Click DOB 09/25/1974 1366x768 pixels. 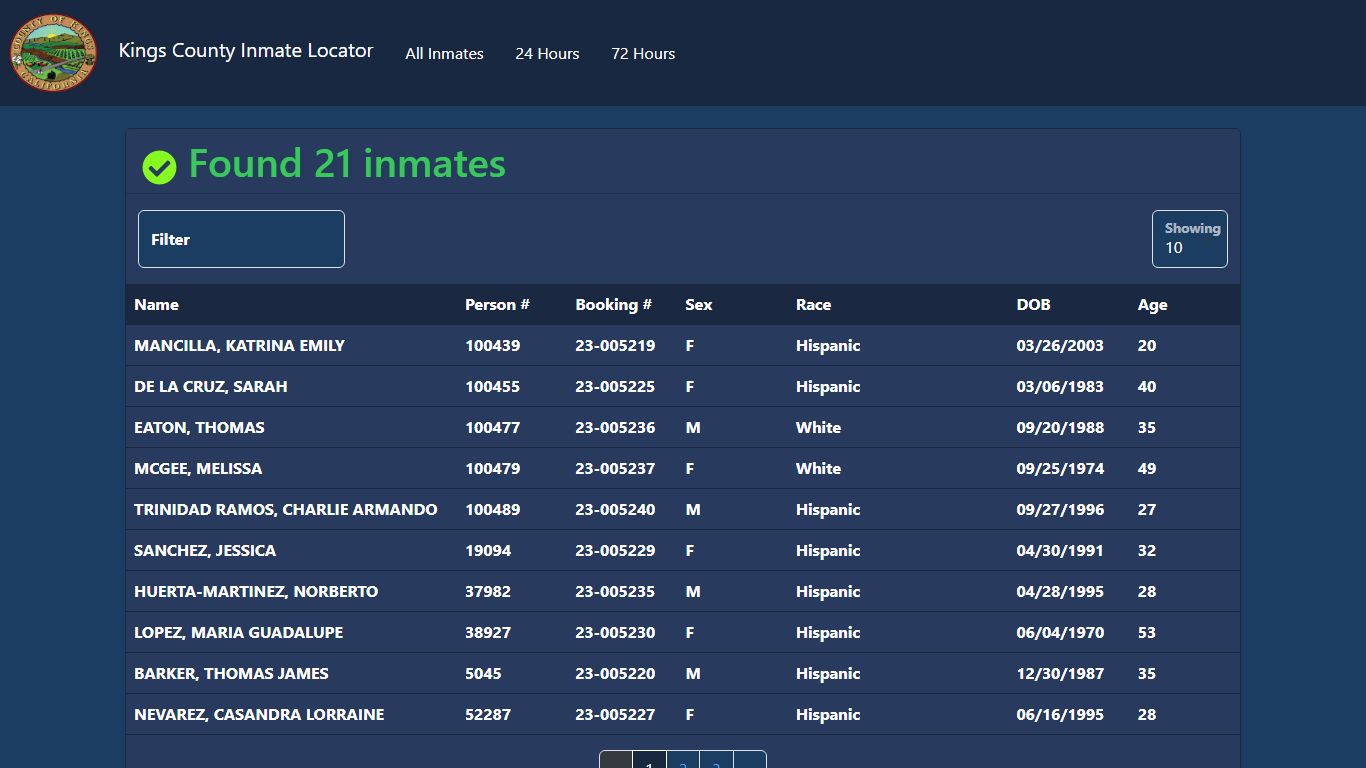pos(1060,469)
